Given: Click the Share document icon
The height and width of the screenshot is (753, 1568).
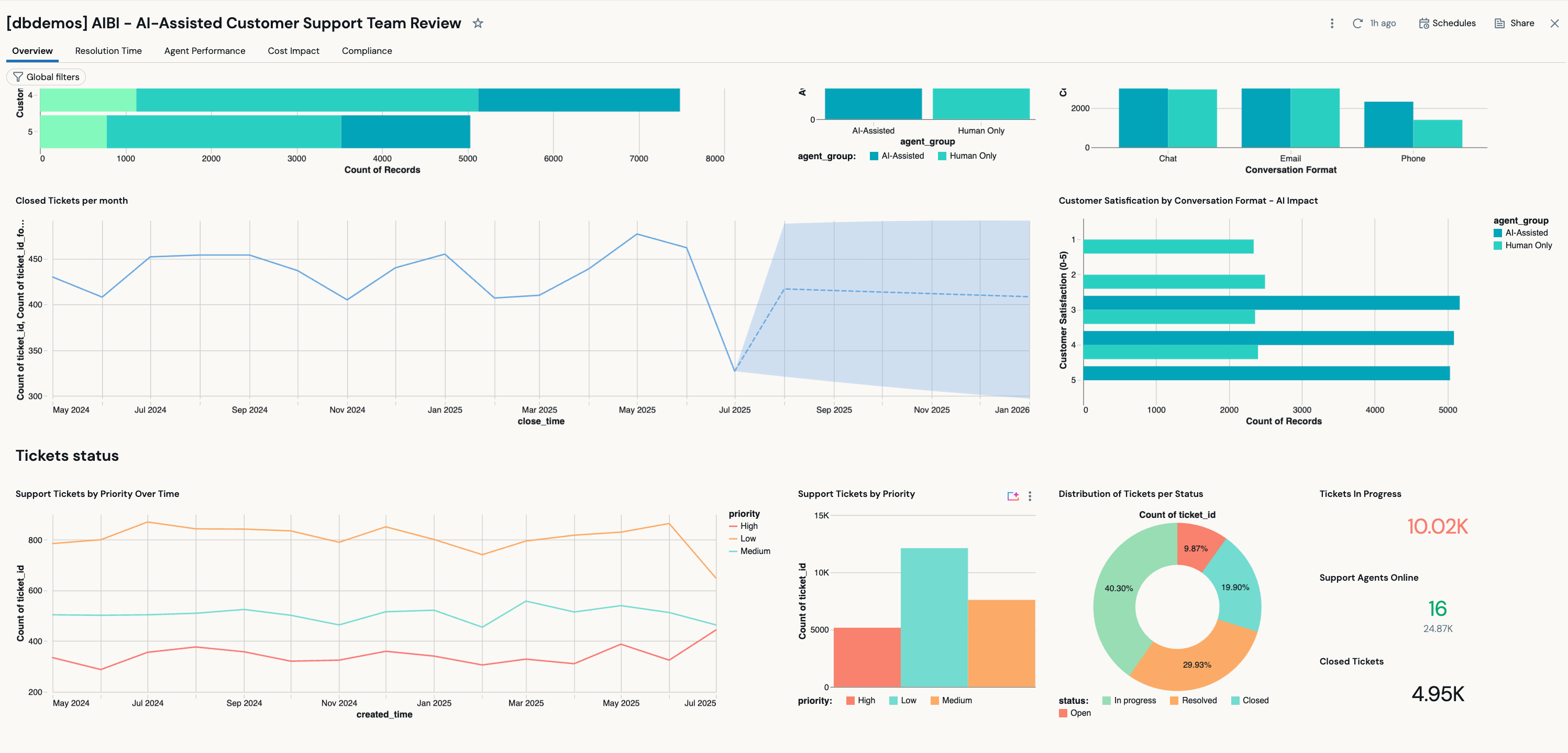Looking at the screenshot, I should click(x=1500, y=23).
